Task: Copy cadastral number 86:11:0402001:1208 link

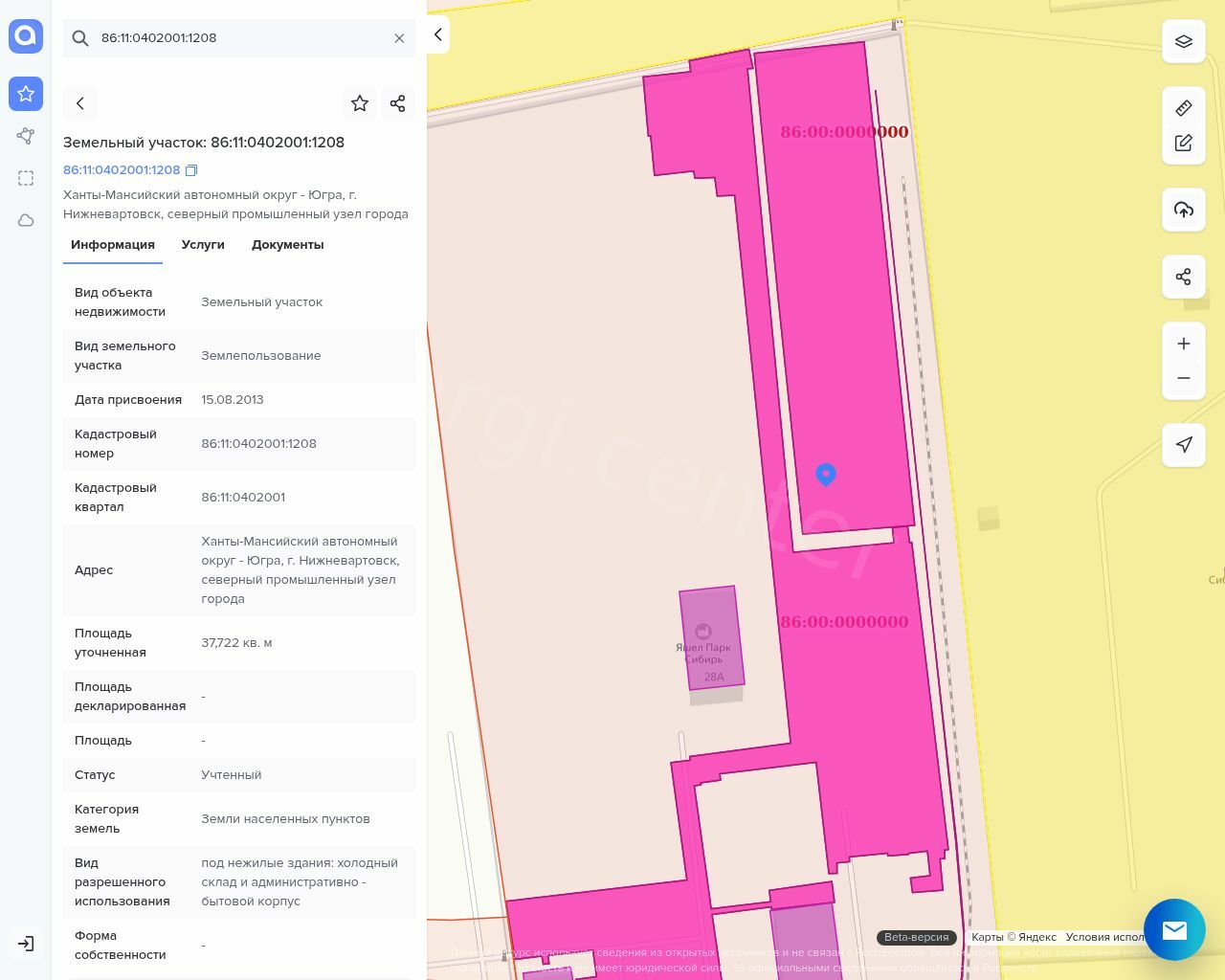Action: click(x=191, y=170)
